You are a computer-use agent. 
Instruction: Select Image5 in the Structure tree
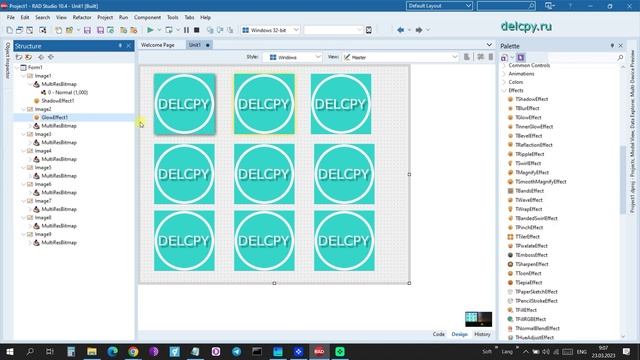point(43,167)
